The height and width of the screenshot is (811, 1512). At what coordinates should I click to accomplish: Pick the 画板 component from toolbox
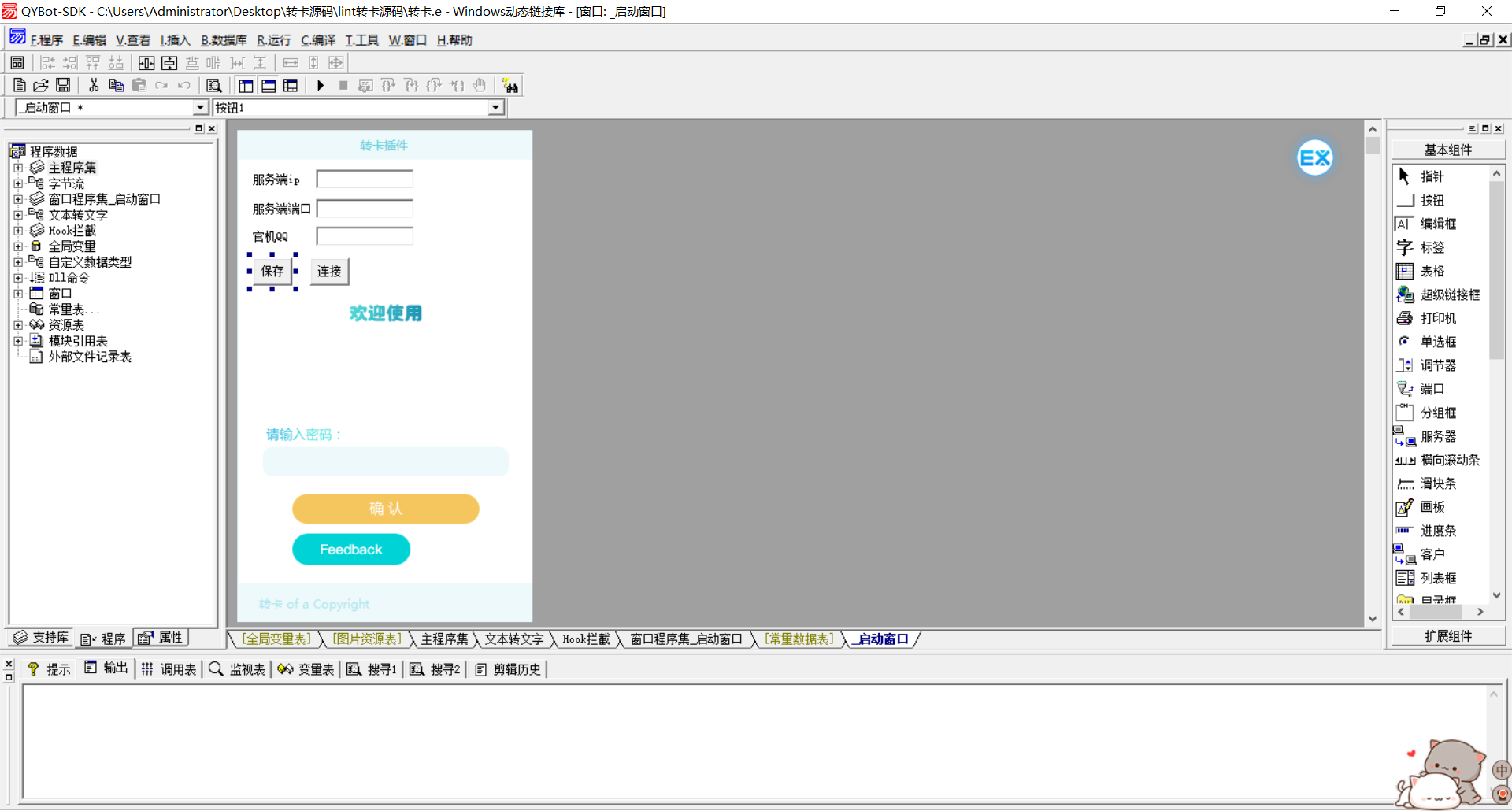(x=1432, y=508)
